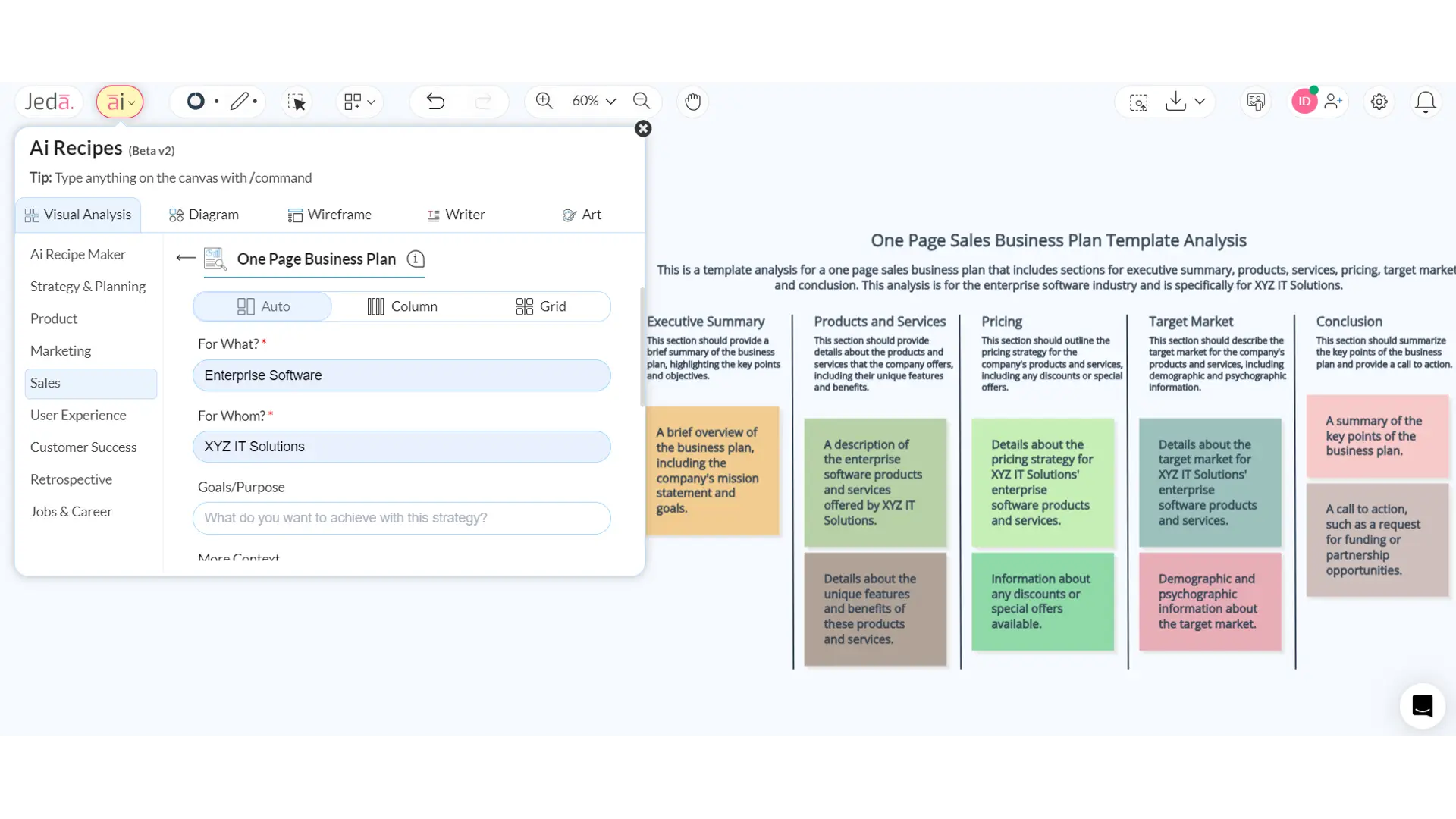Click the Undo arrow icon

435,101
